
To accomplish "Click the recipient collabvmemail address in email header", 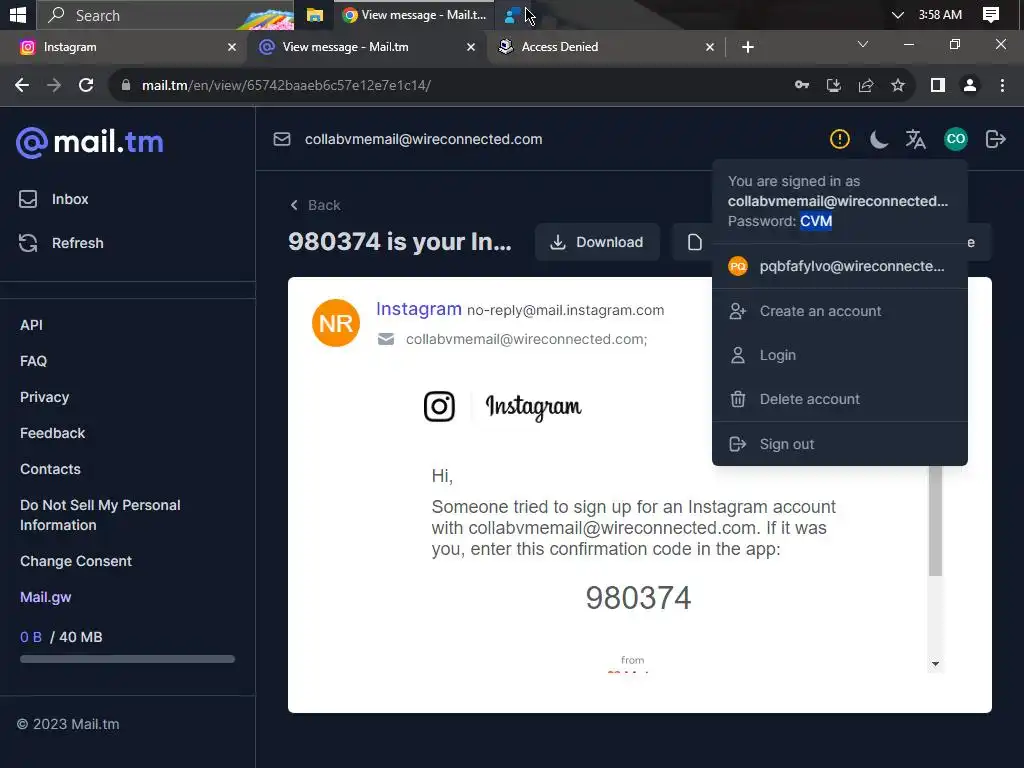I will coord(526,339).
